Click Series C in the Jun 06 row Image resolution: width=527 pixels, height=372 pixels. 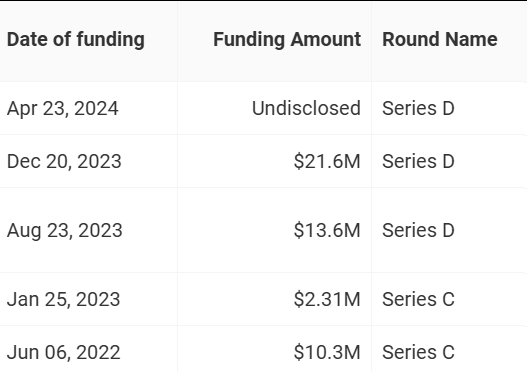pyautogui.click(x=418, y=352)
